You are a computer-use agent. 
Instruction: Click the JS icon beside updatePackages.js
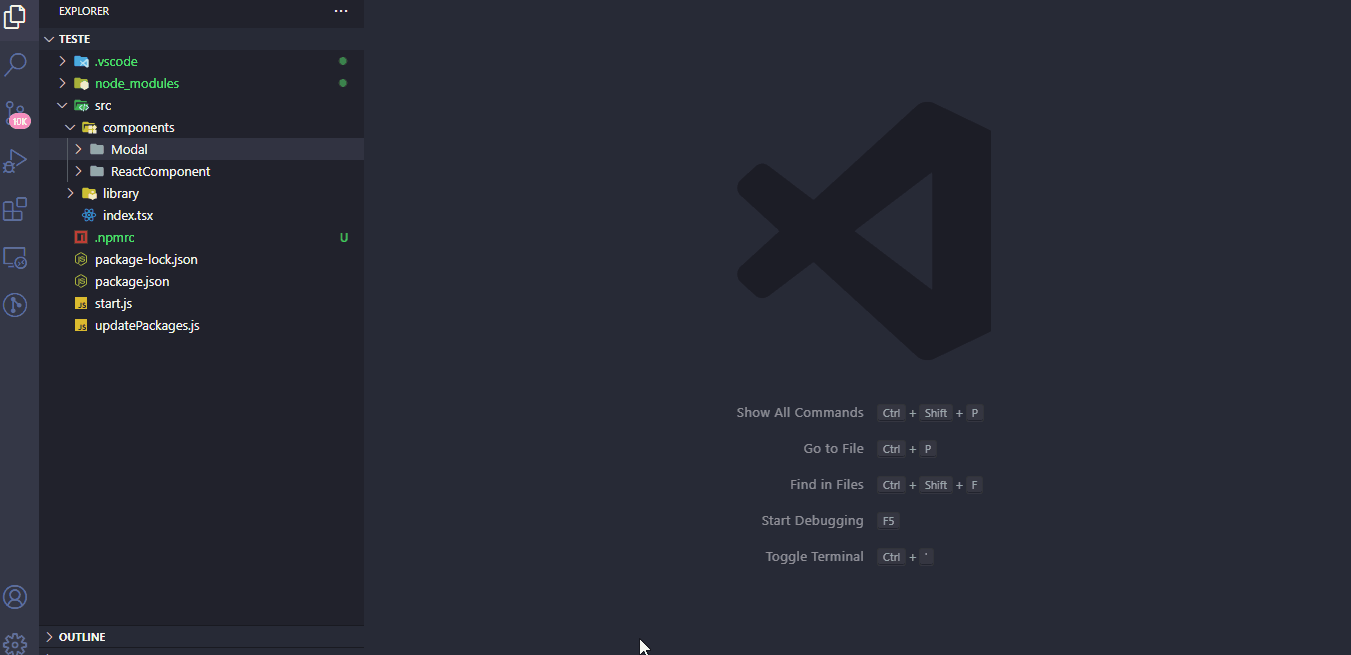click(x=82, y=325)
